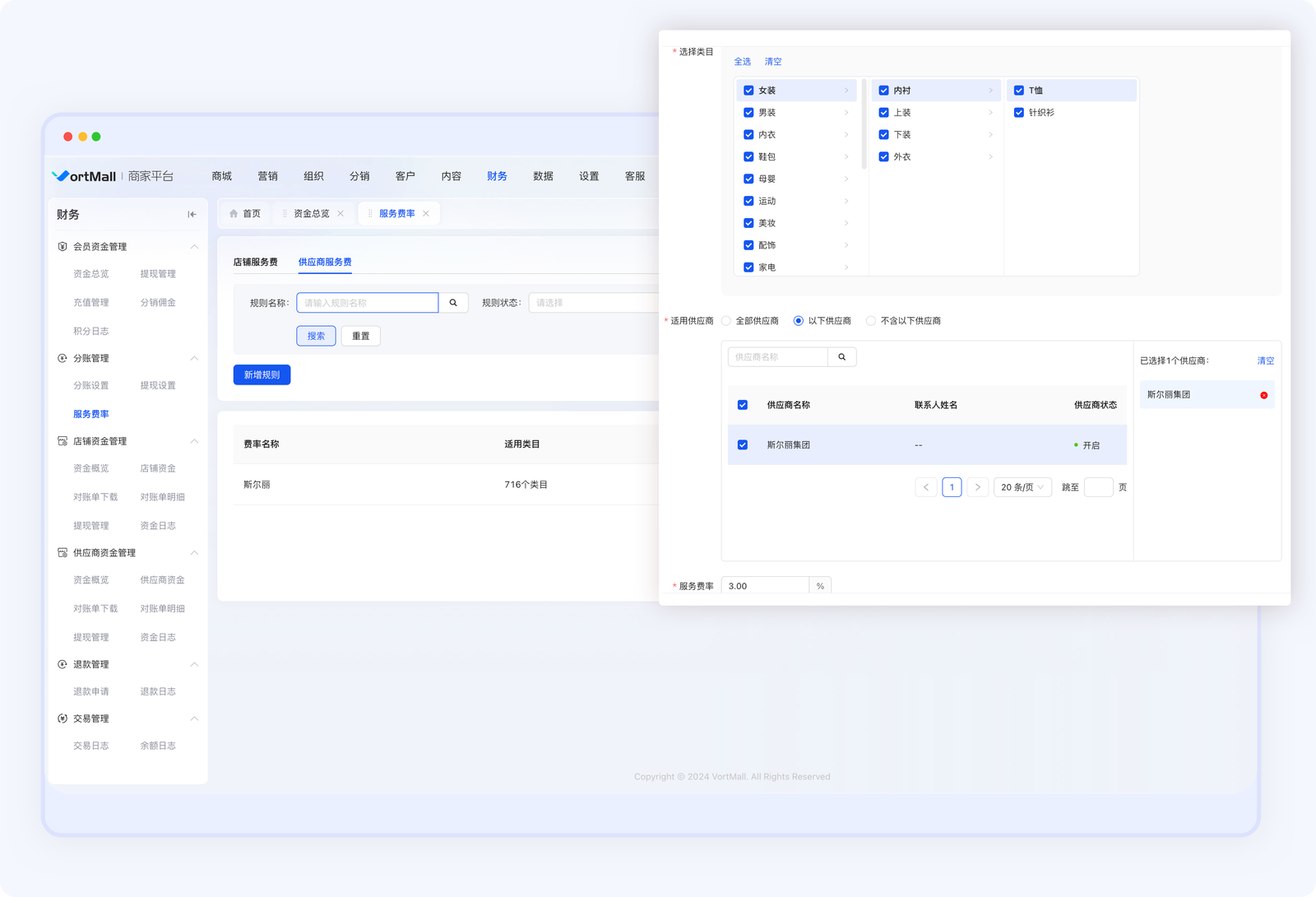Switch to the 店铺服务费 tab
Image resolution: width=1316 pixels, height=897 pixels.
coord(255,263)
